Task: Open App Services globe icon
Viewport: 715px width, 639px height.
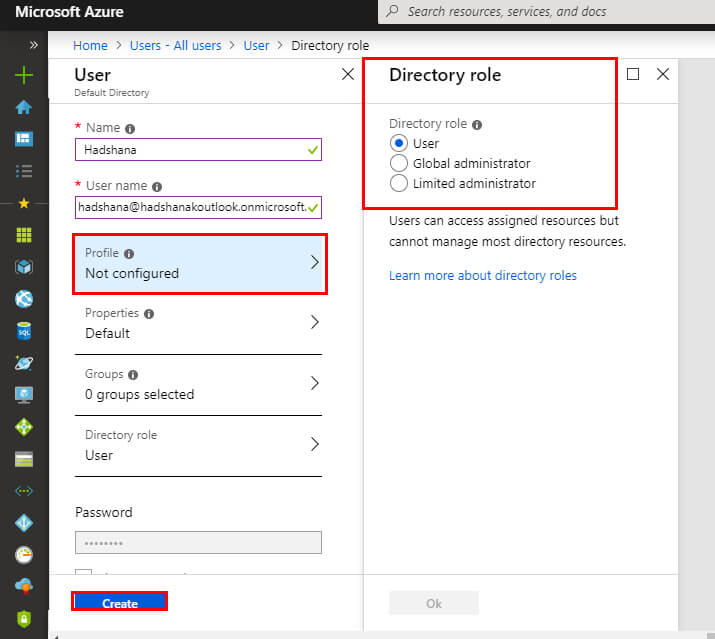Action: click(24, 299)
